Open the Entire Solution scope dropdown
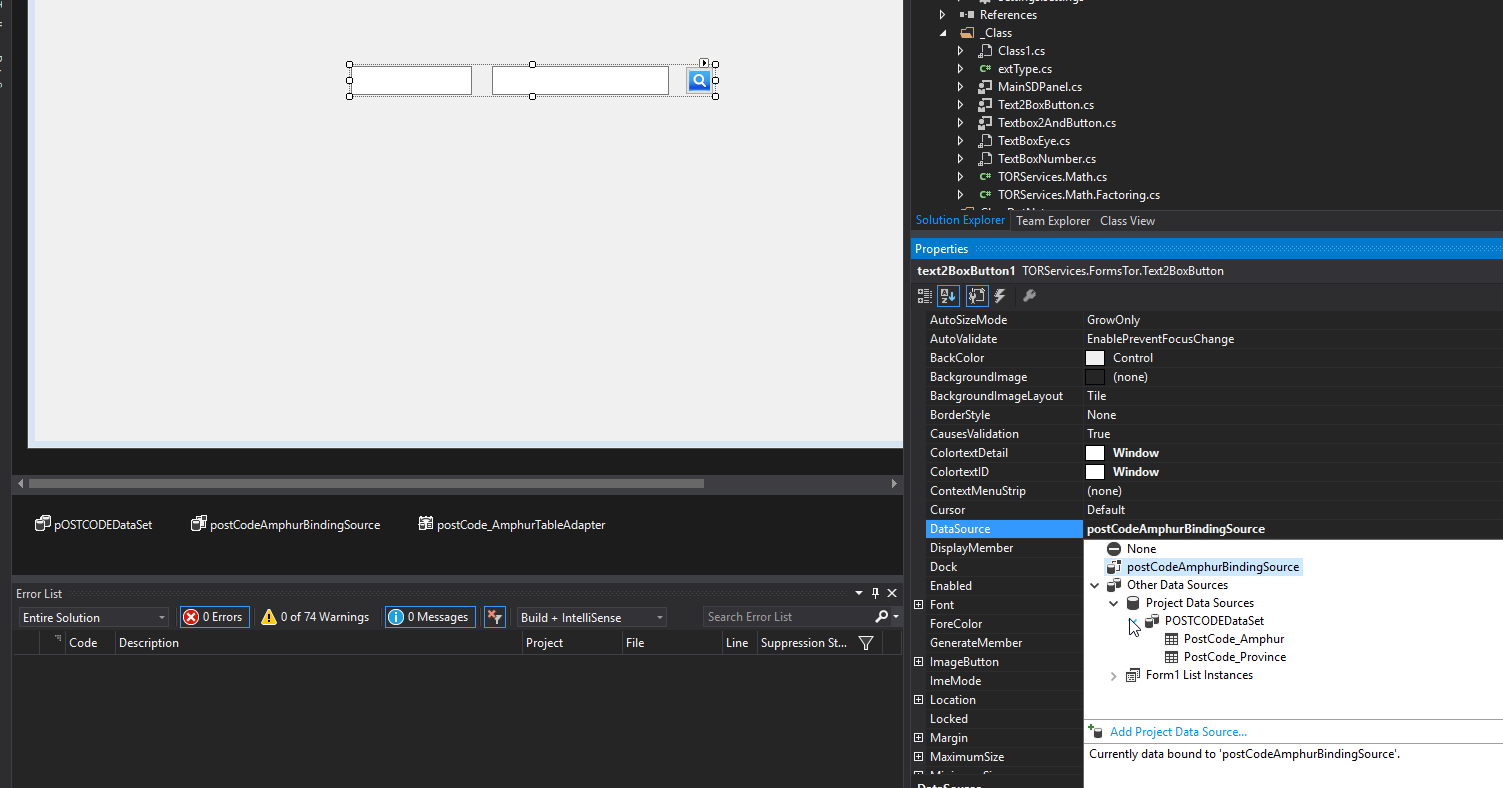 coord(94,618)
